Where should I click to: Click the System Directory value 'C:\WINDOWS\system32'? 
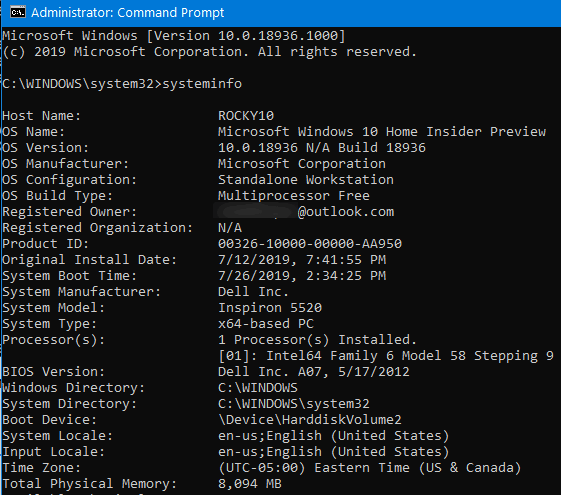294,404
